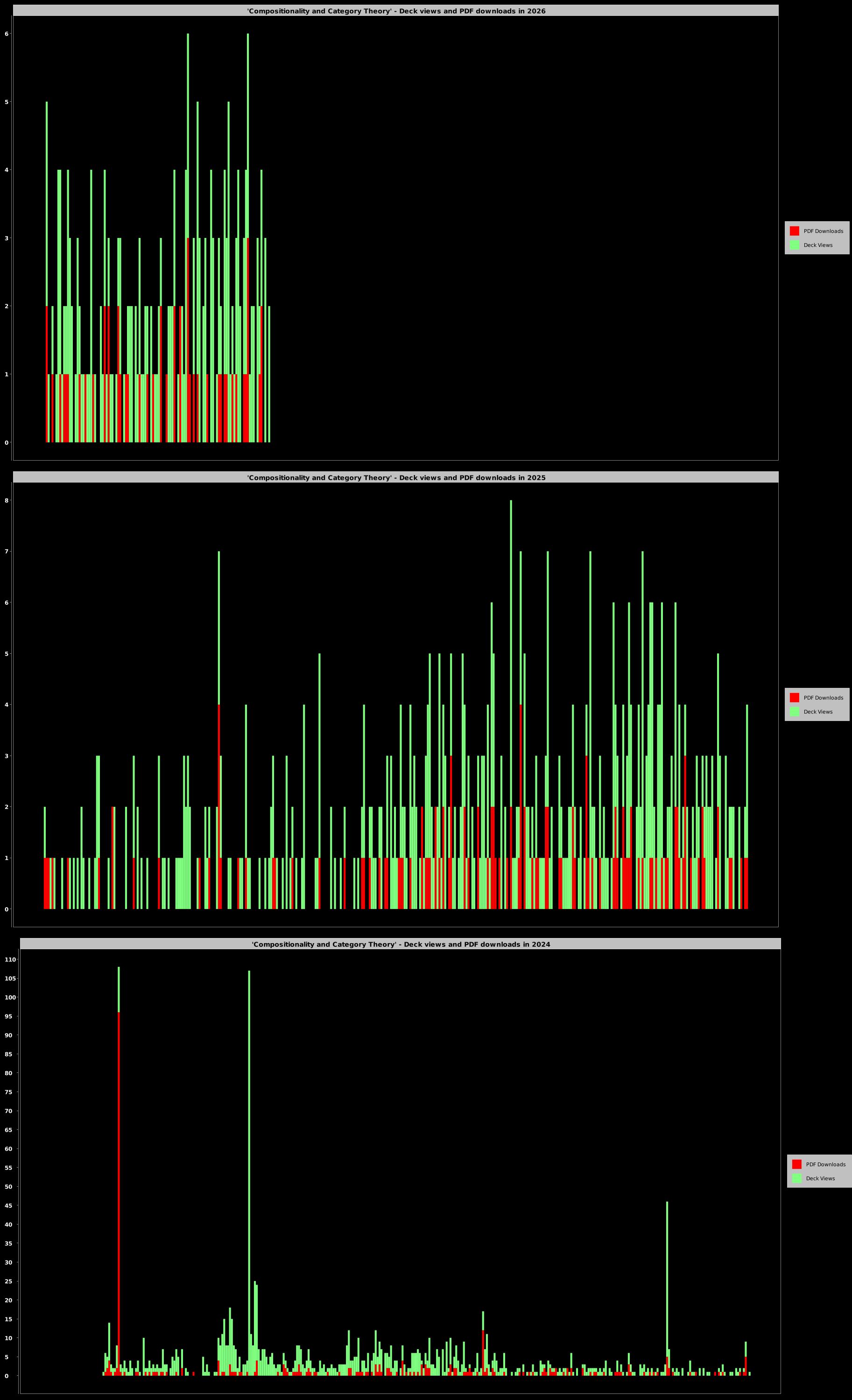Select 'PDF Downloads' legend label for 2024 chart
This screenshot has width=852, height=1400.
click(x=825, y=1164)
